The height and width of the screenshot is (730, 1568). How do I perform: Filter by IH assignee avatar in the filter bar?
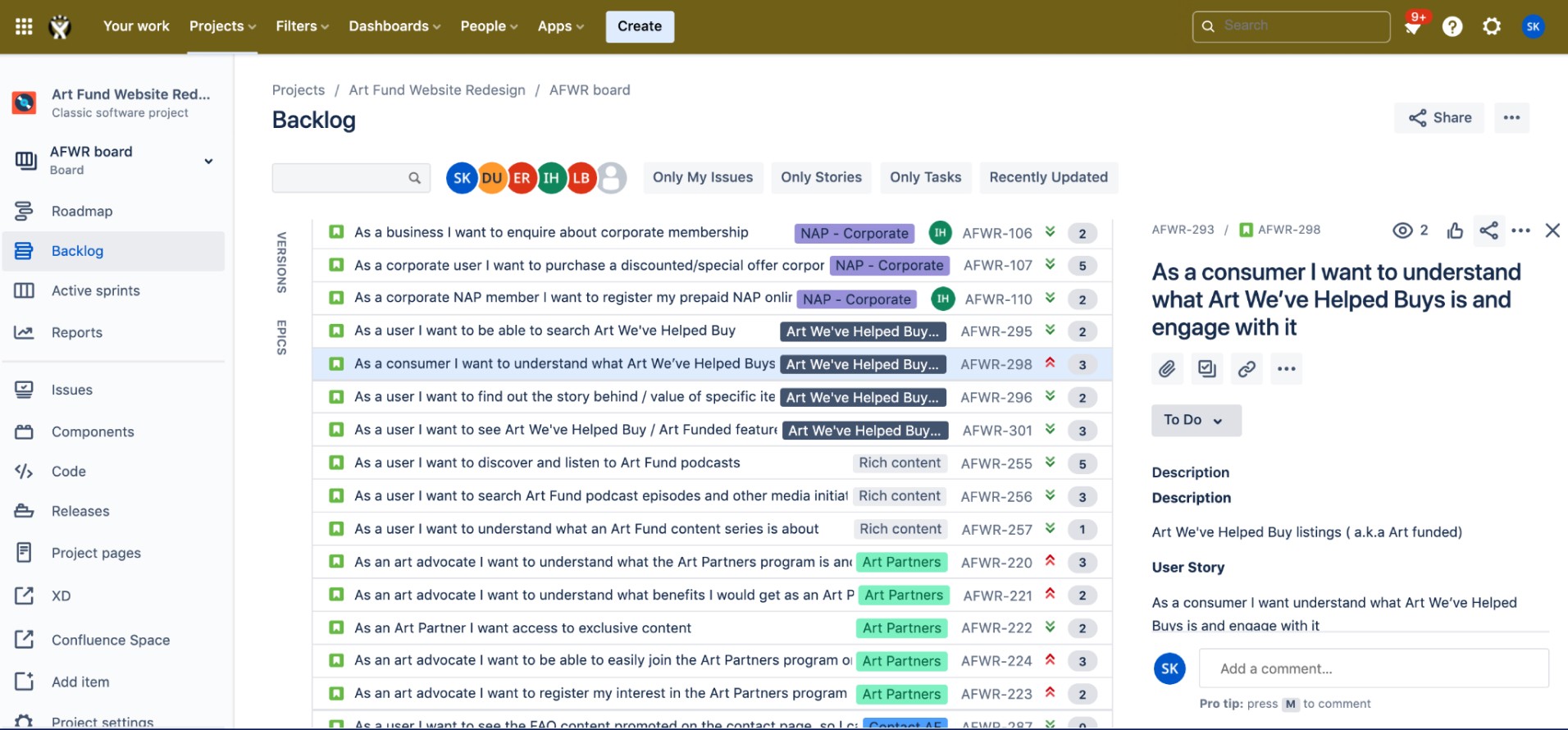pos(551,178)
